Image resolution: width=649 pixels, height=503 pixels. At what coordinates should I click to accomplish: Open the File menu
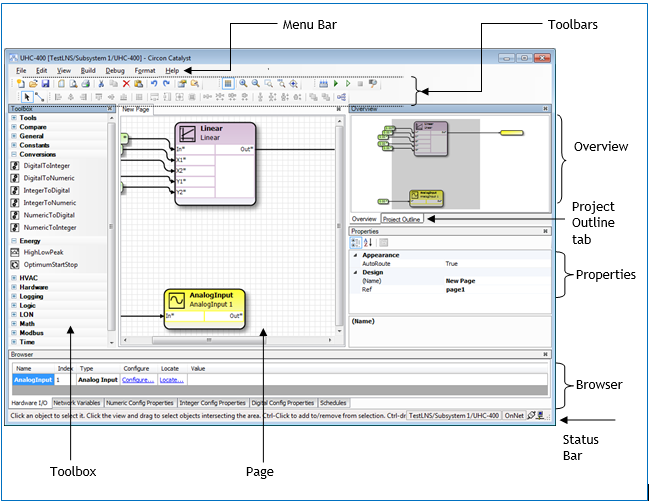tap(21, 71)
